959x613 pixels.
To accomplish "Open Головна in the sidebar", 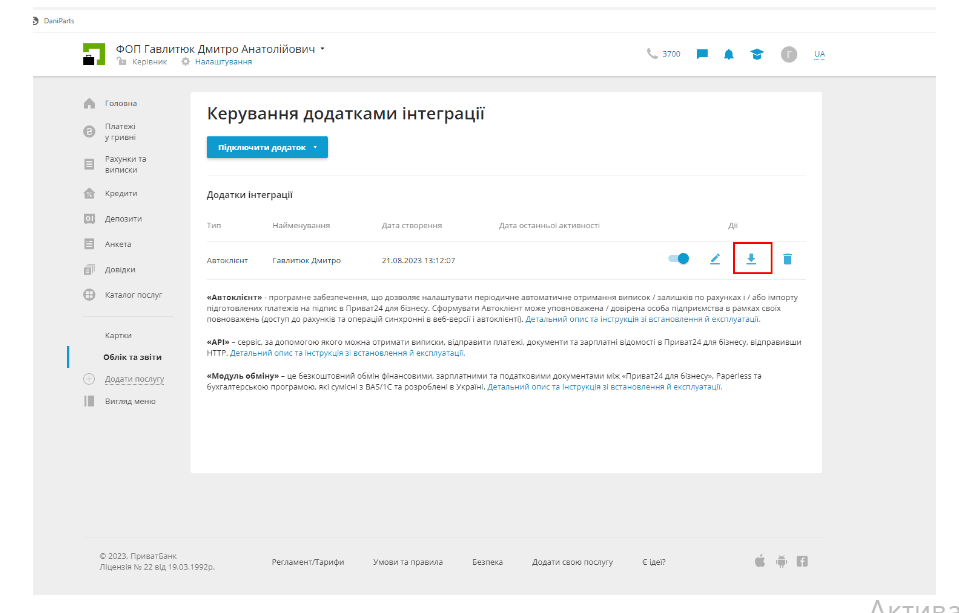I will coord(121,103).
